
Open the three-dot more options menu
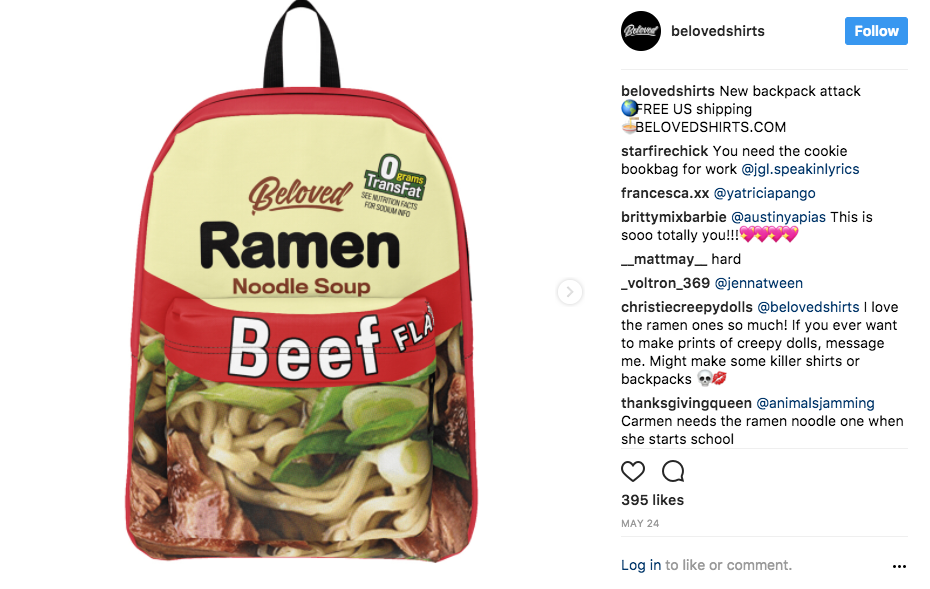click(899, 566)
